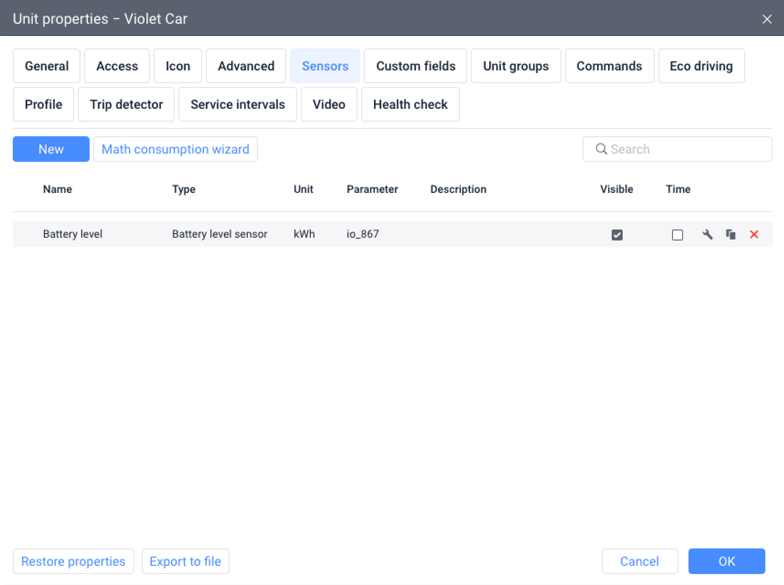The height and width of the screenshot is (585, 784).
Task: Select the Custom fields tab
Action: (x=416, y=66)
